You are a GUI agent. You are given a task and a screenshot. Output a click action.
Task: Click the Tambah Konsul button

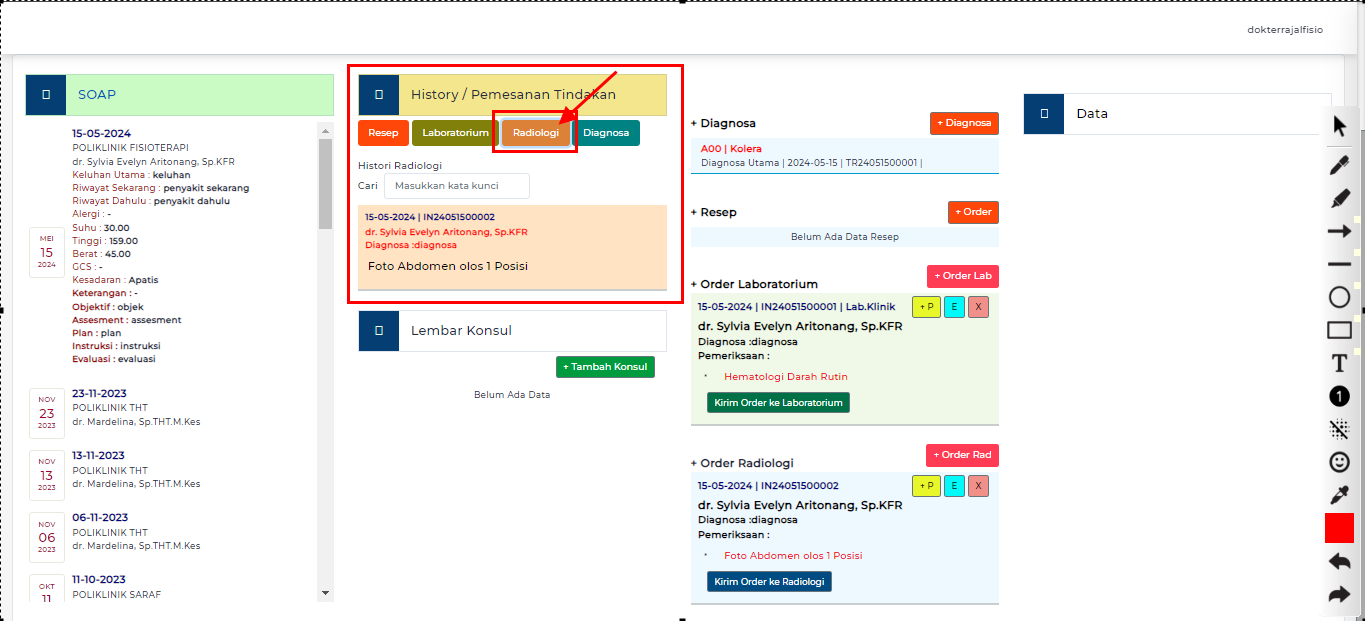click(605, 366)
